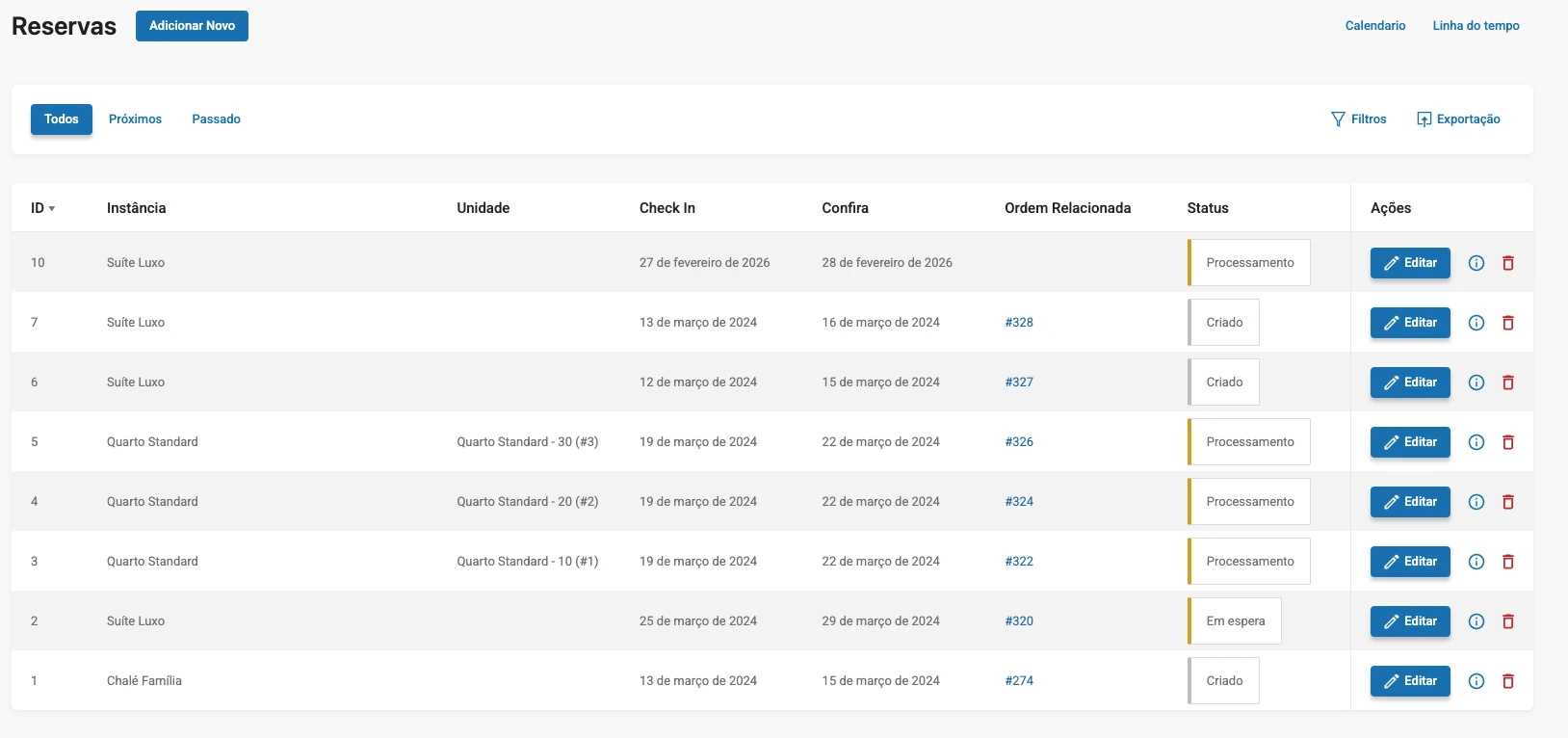Open related order #274 link

[x=1019, y=681]
